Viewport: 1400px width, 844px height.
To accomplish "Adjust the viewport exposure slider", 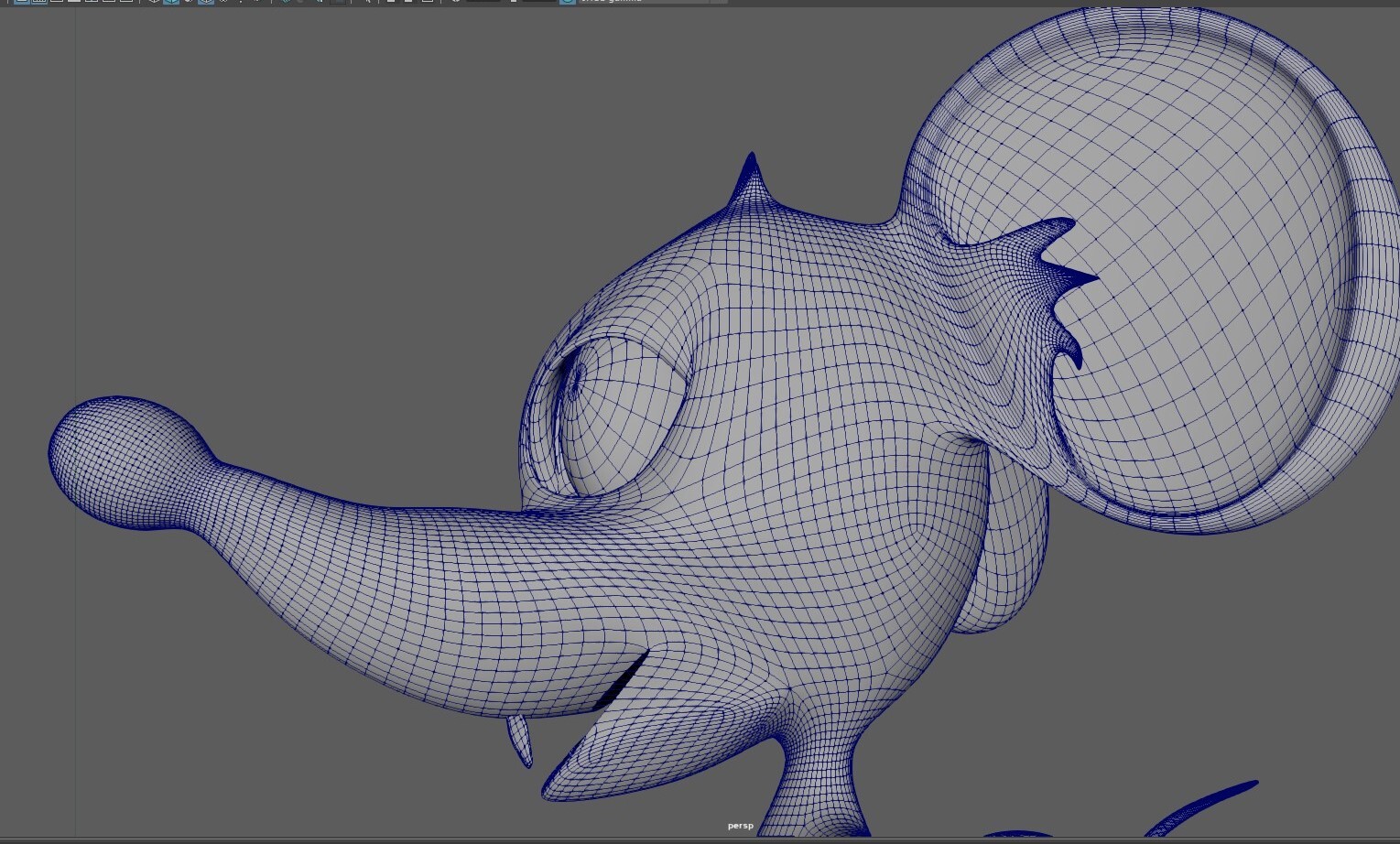I will (485, 4).
